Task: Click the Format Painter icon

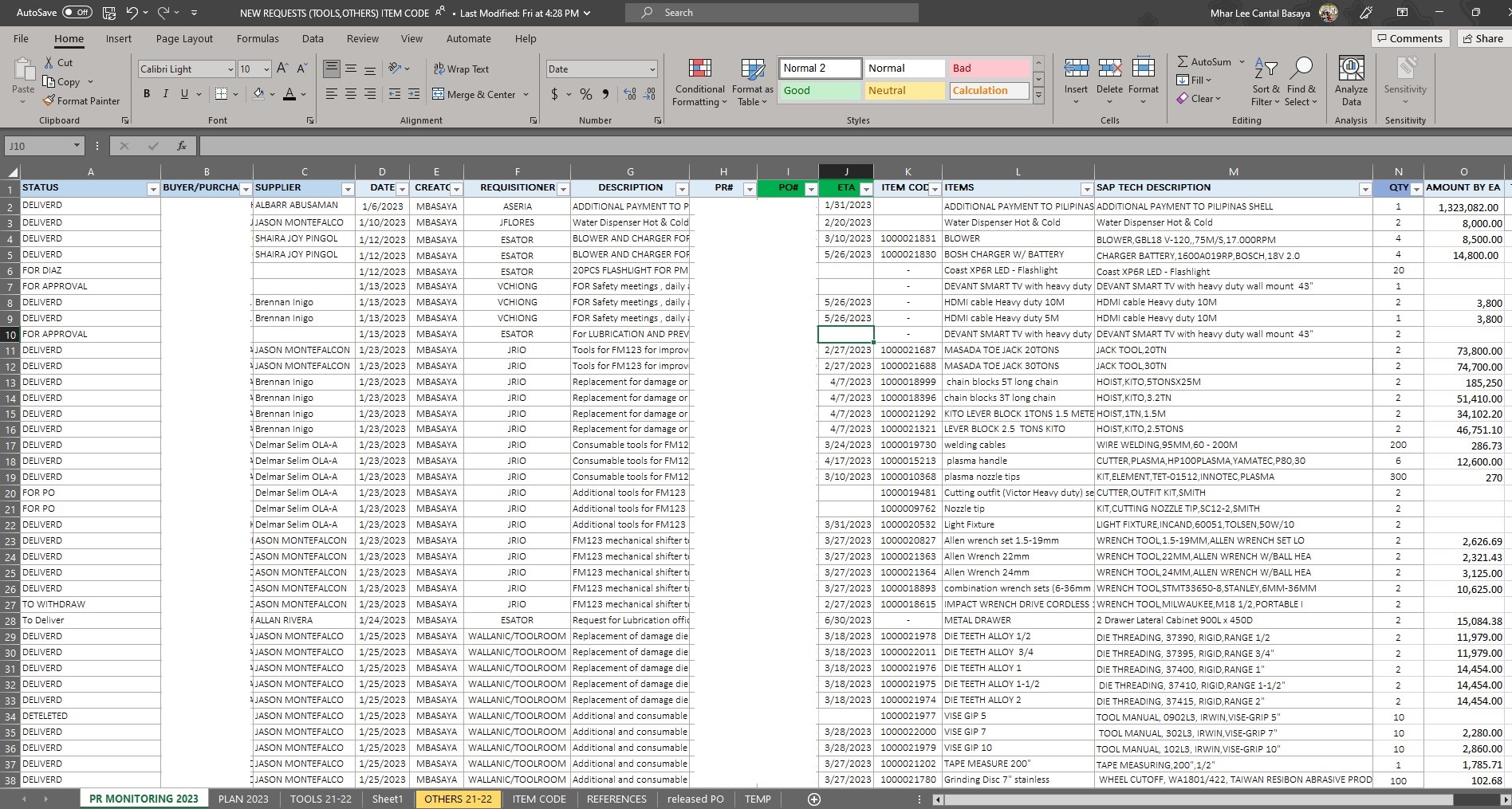Action: [49, 101]
